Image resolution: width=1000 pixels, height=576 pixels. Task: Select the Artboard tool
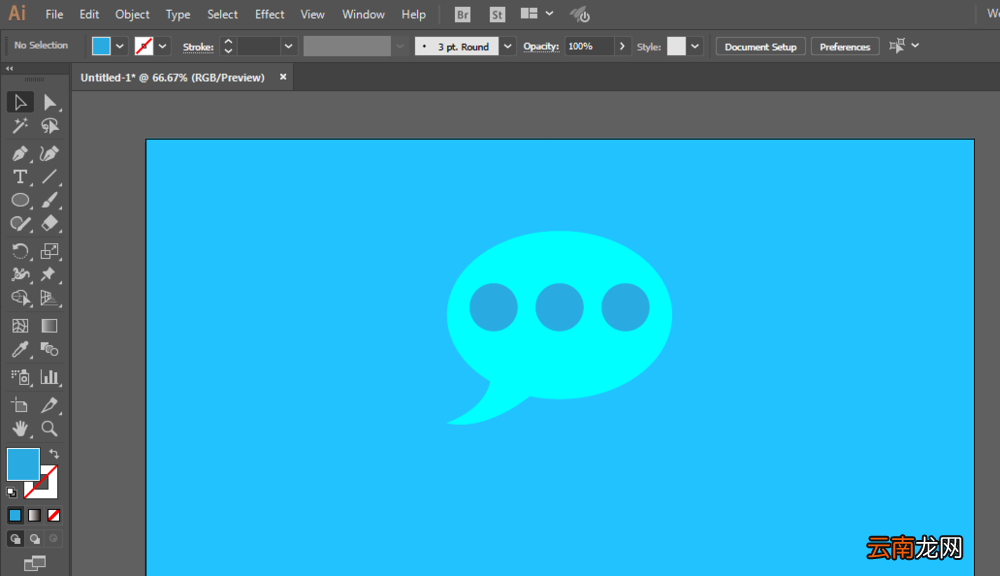(20, 405)
